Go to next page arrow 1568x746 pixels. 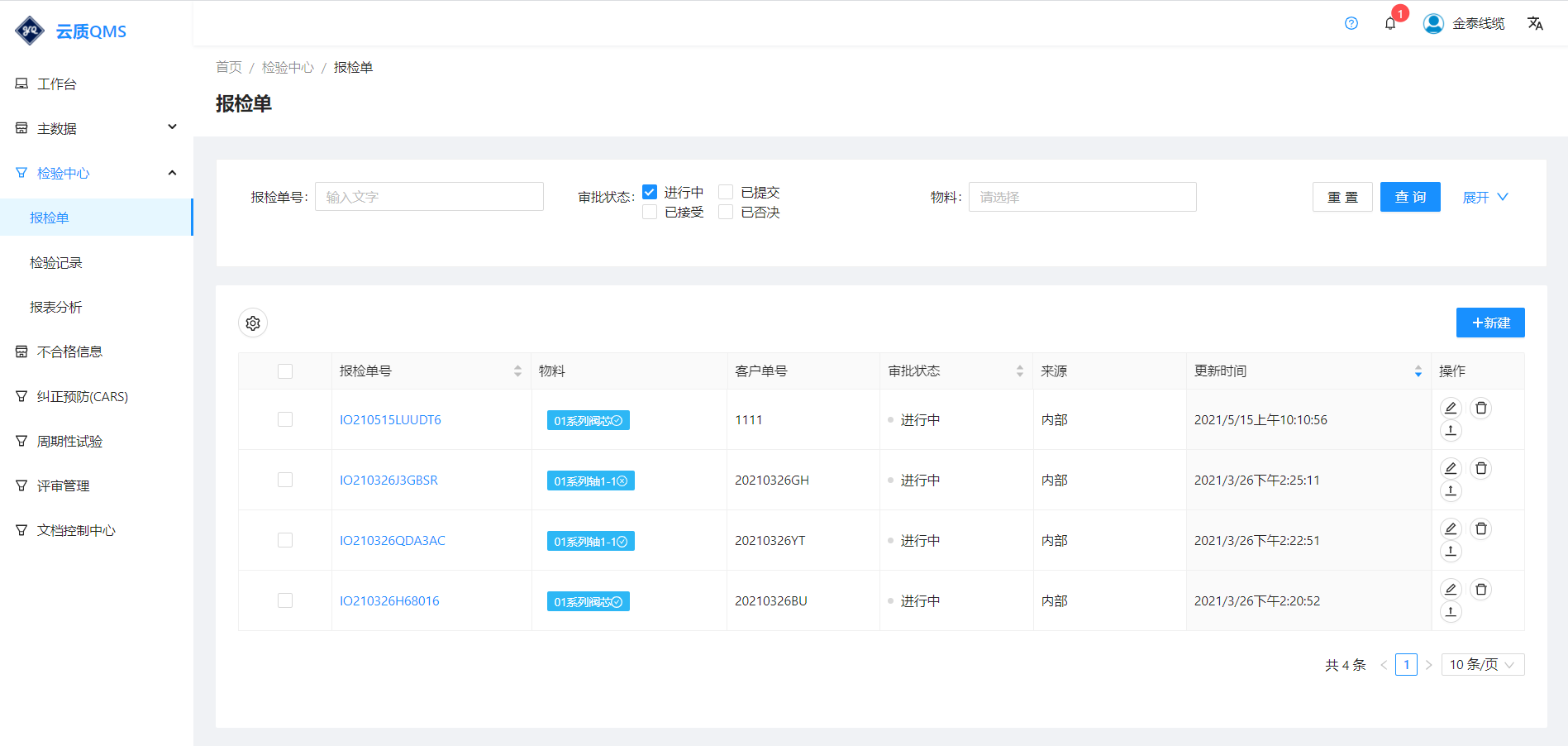point(1428,665)
